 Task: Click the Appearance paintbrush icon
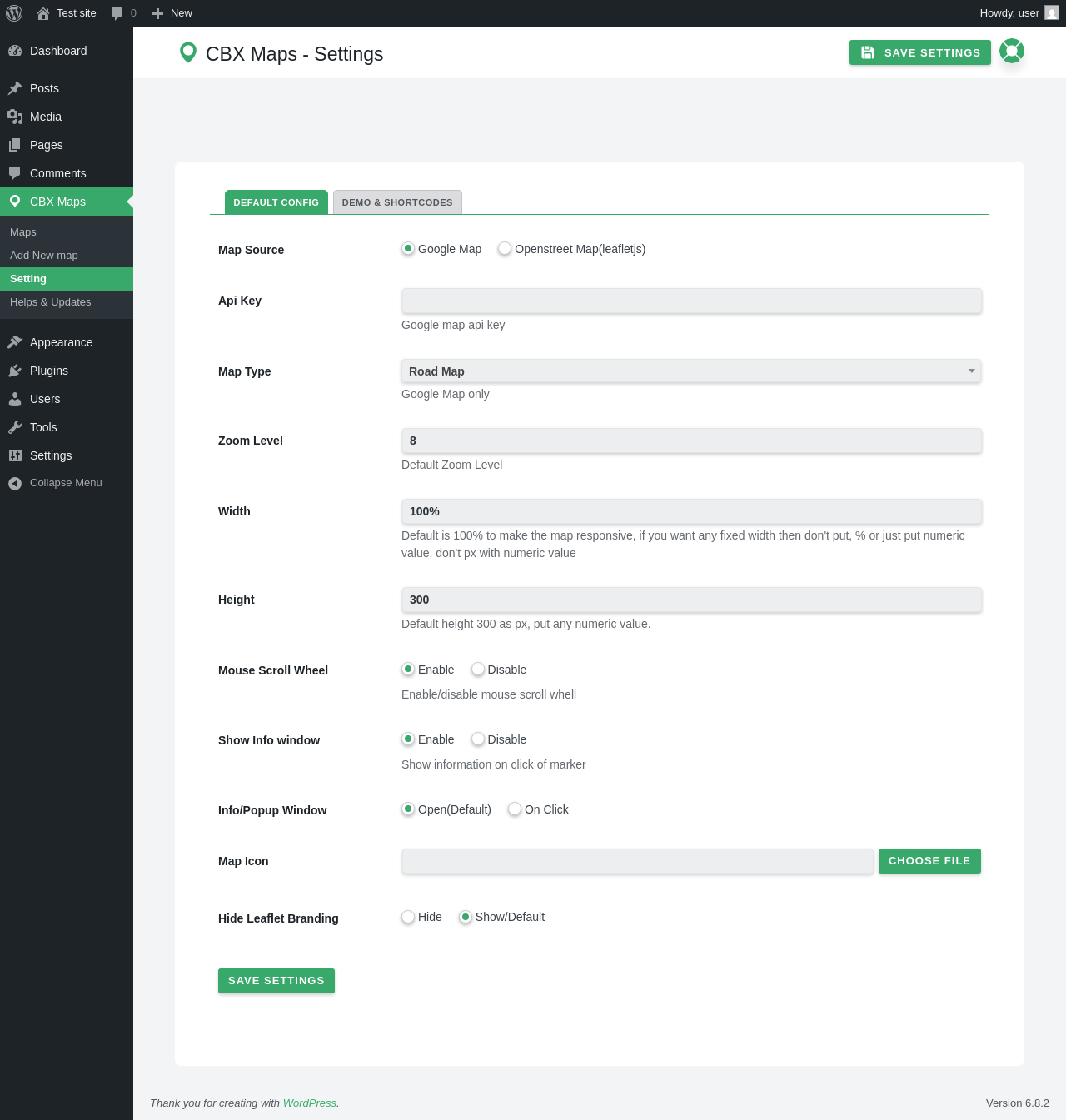[x=15, y=342]
